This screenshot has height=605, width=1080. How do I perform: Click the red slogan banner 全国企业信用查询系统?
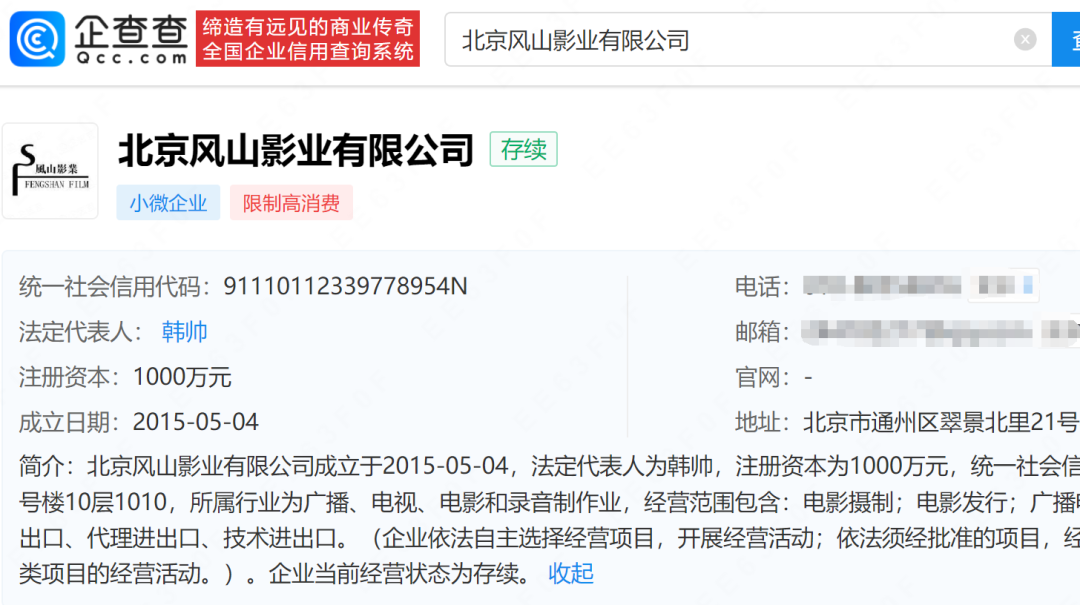308,39
